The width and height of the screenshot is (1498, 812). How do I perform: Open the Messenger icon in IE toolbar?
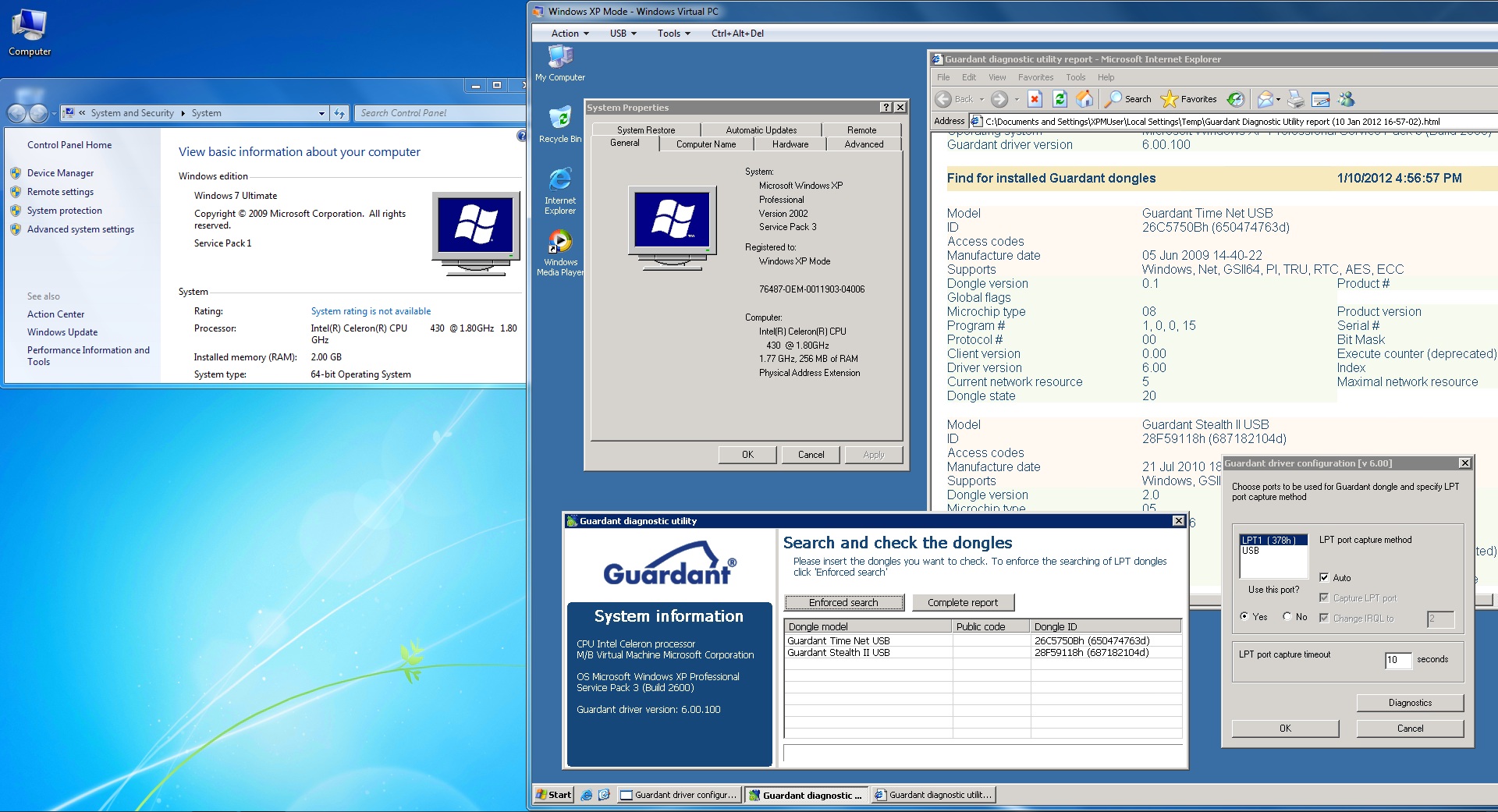[1346, 99]
